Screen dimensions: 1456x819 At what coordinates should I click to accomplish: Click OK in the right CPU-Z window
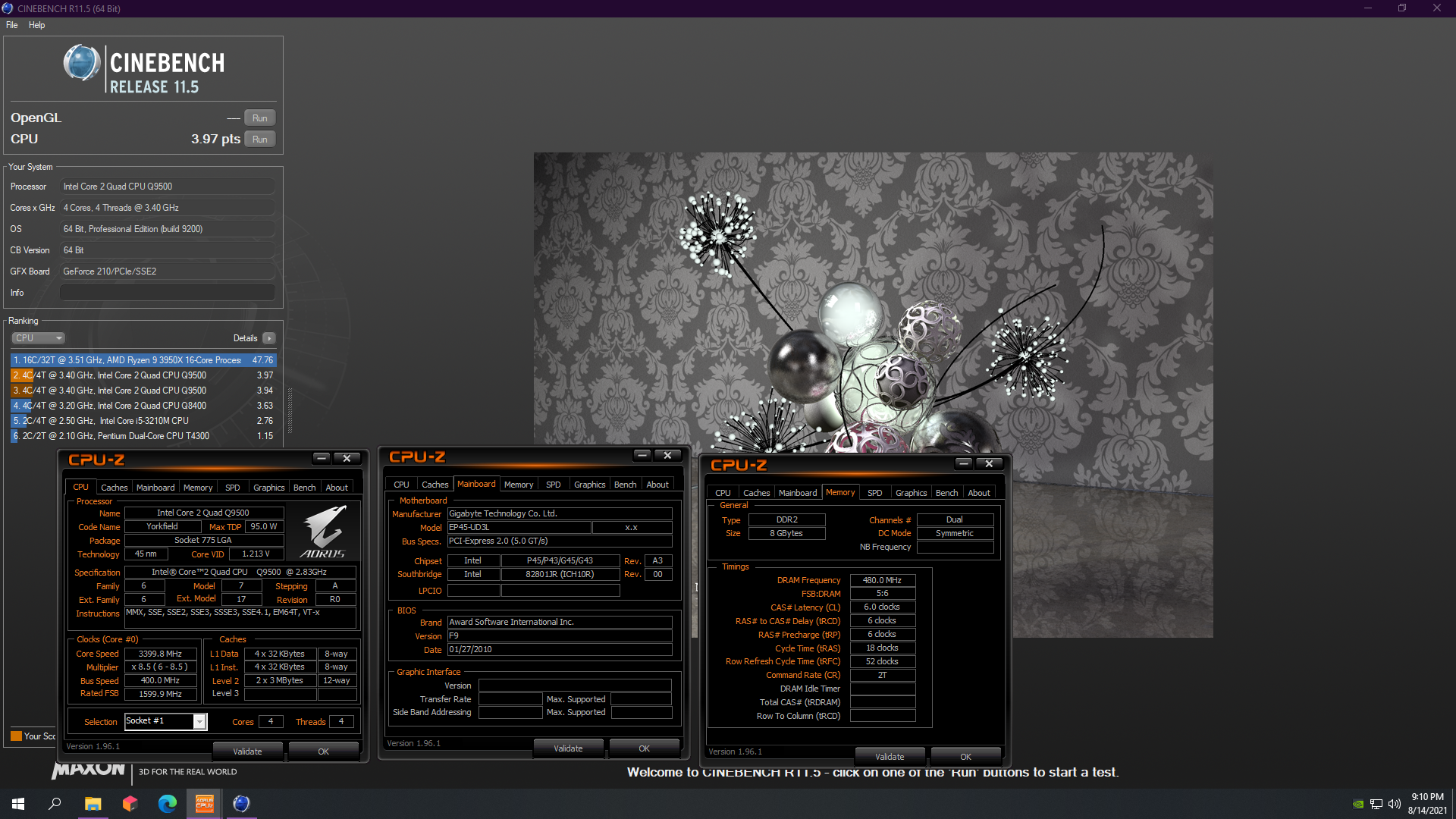pos(966,757)
